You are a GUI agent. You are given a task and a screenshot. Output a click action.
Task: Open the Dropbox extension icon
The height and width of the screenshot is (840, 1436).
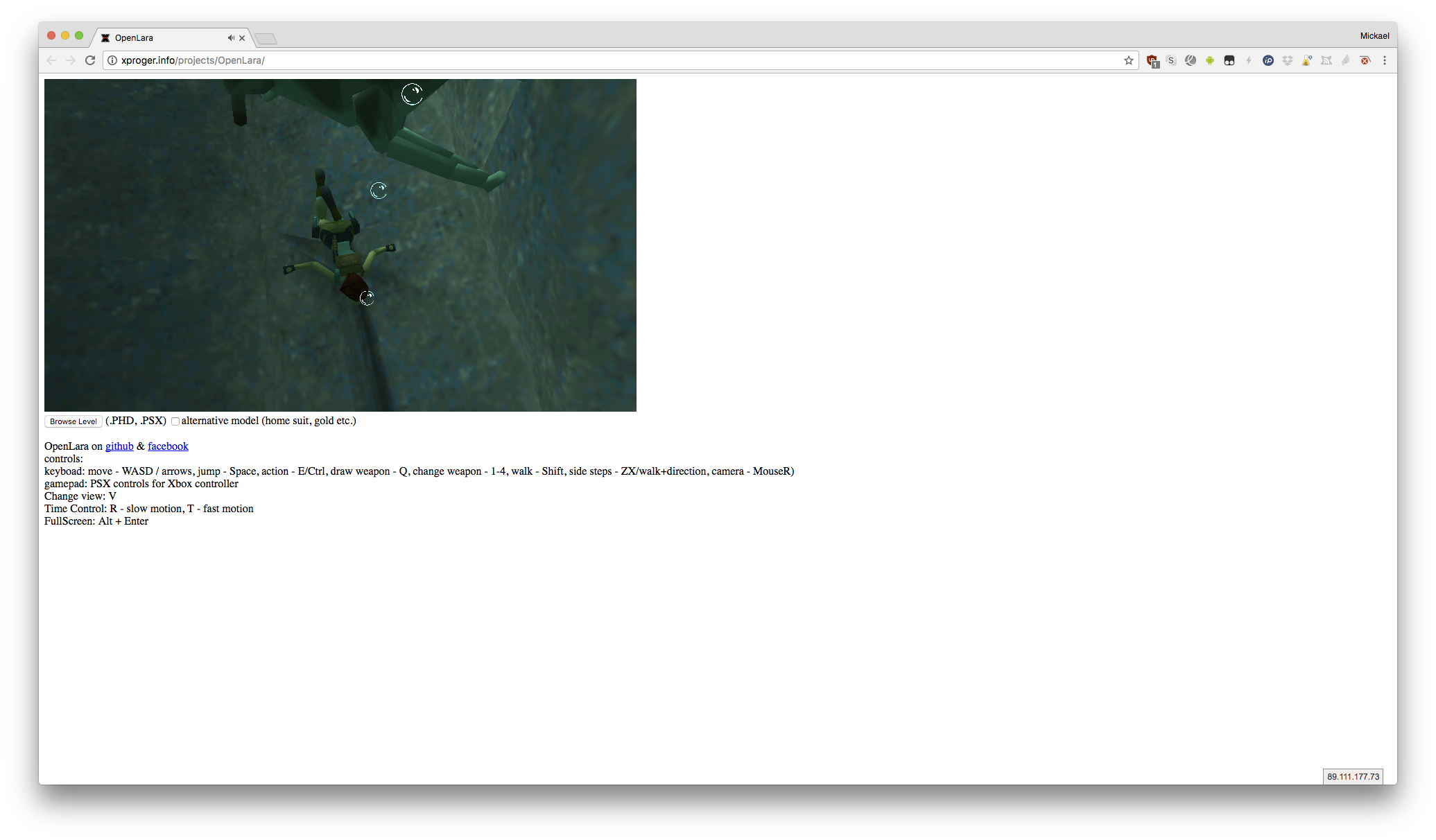(x=1288, y=60)
